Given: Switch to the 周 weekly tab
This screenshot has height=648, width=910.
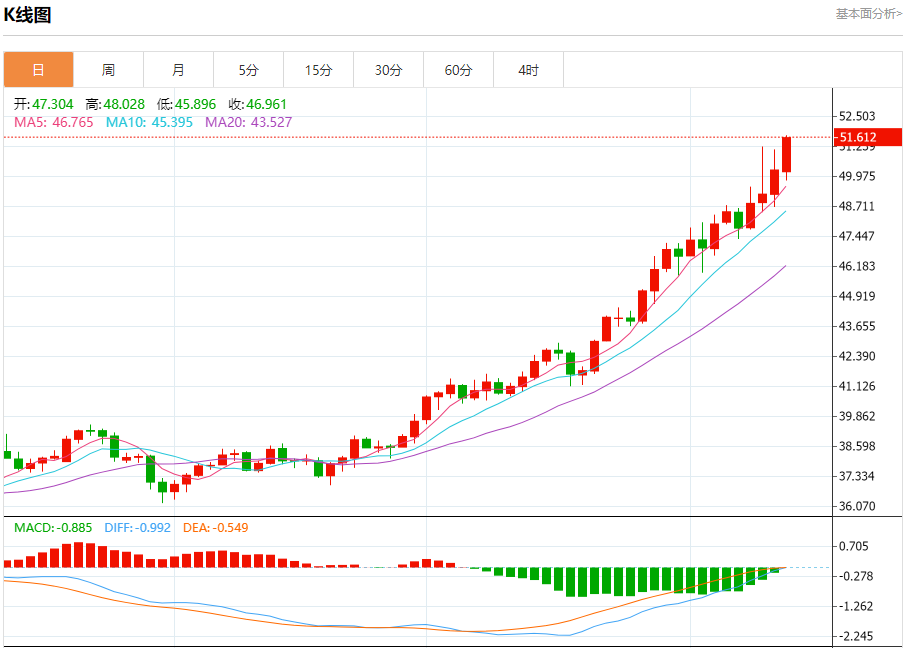Looking at the screenshot, I should [x=108, y=70].
